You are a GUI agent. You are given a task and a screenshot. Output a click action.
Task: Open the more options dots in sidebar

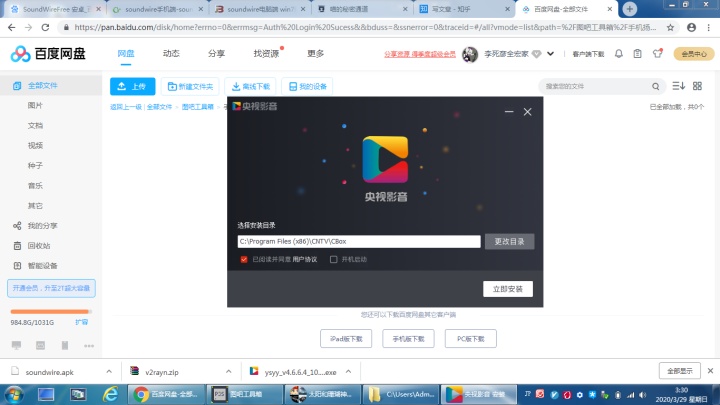click(89, 346)
